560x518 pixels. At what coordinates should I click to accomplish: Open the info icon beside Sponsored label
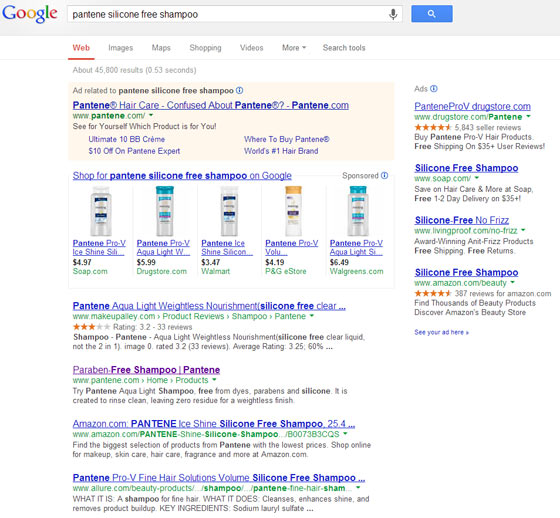384,175
